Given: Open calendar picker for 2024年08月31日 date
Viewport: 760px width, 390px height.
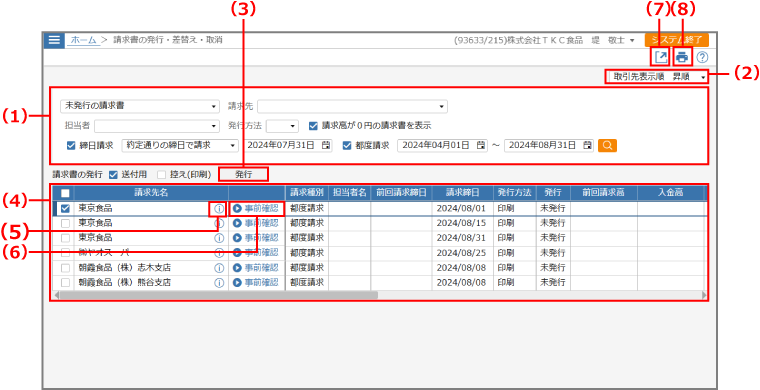Looking at the screenshot, I should 587,145.
